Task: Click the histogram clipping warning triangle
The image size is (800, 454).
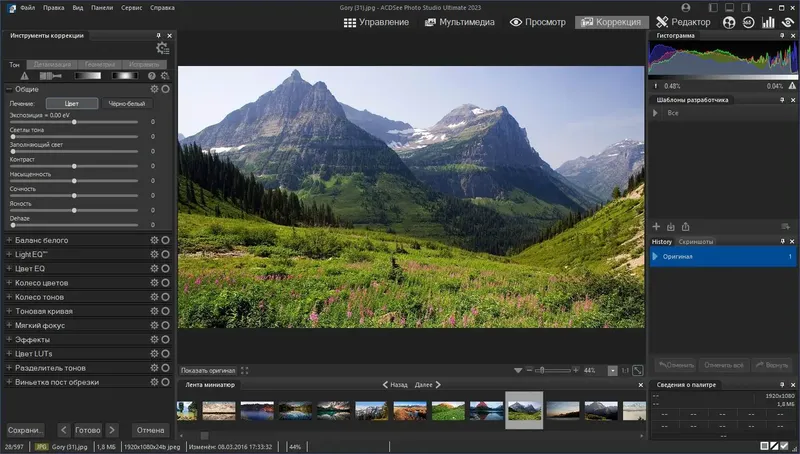Action: point(792,86)
